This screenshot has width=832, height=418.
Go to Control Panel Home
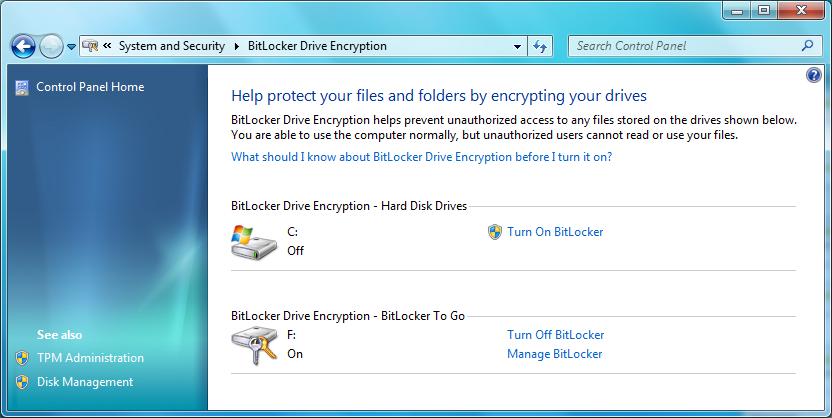tap(90, 87)
